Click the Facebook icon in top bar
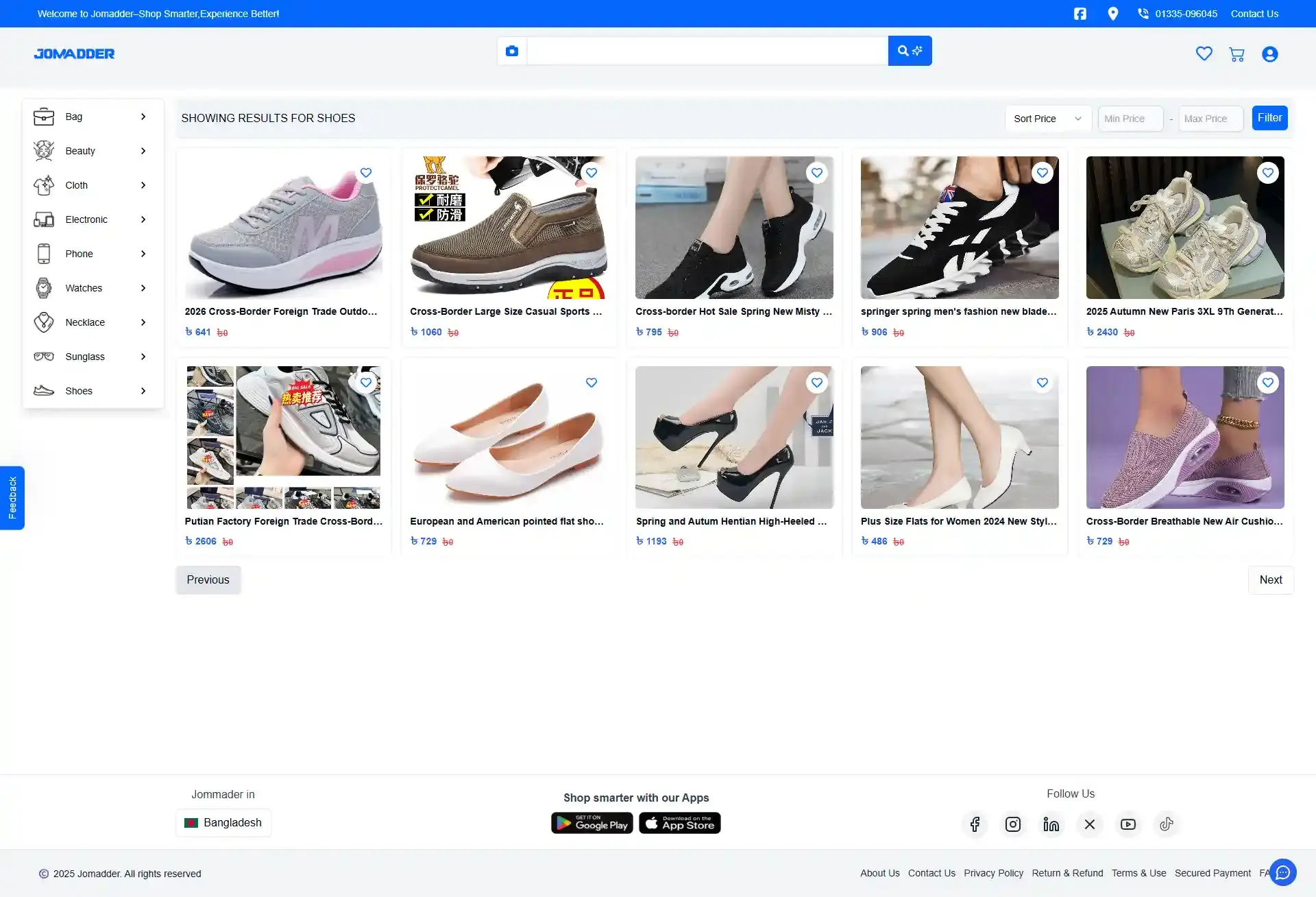The height and width of the screenshot is (897, 1316). (1080, 14)
